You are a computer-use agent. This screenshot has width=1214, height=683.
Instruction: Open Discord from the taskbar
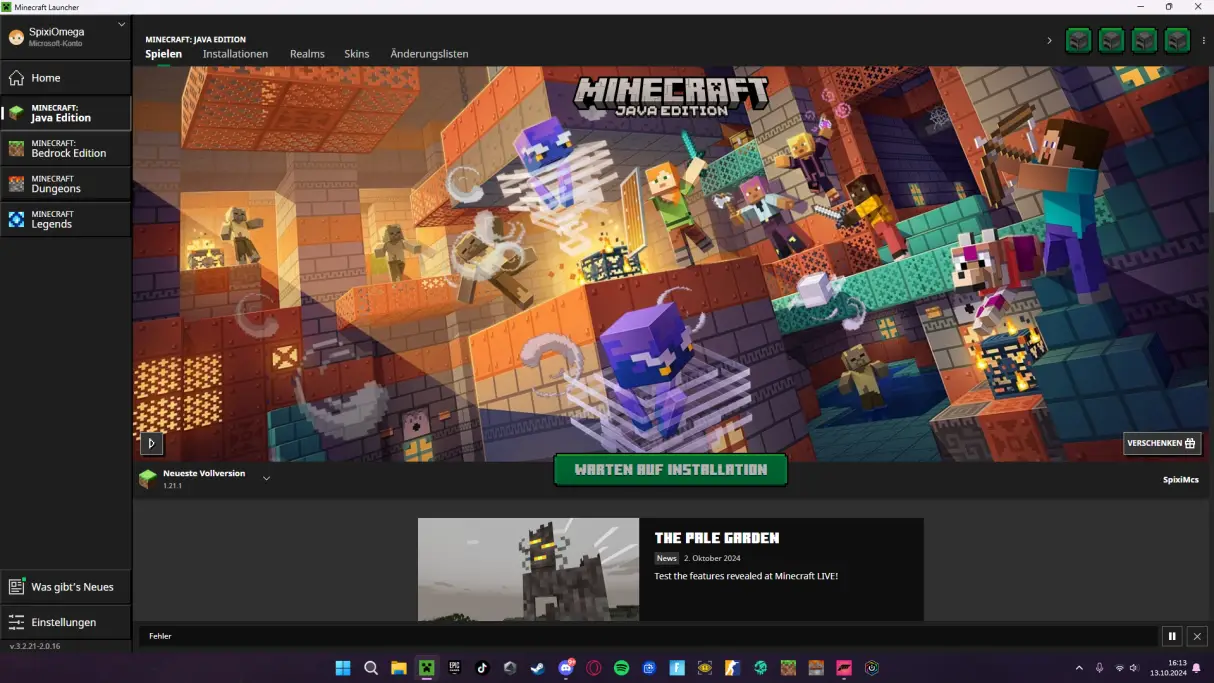click(x=566, y=668)
